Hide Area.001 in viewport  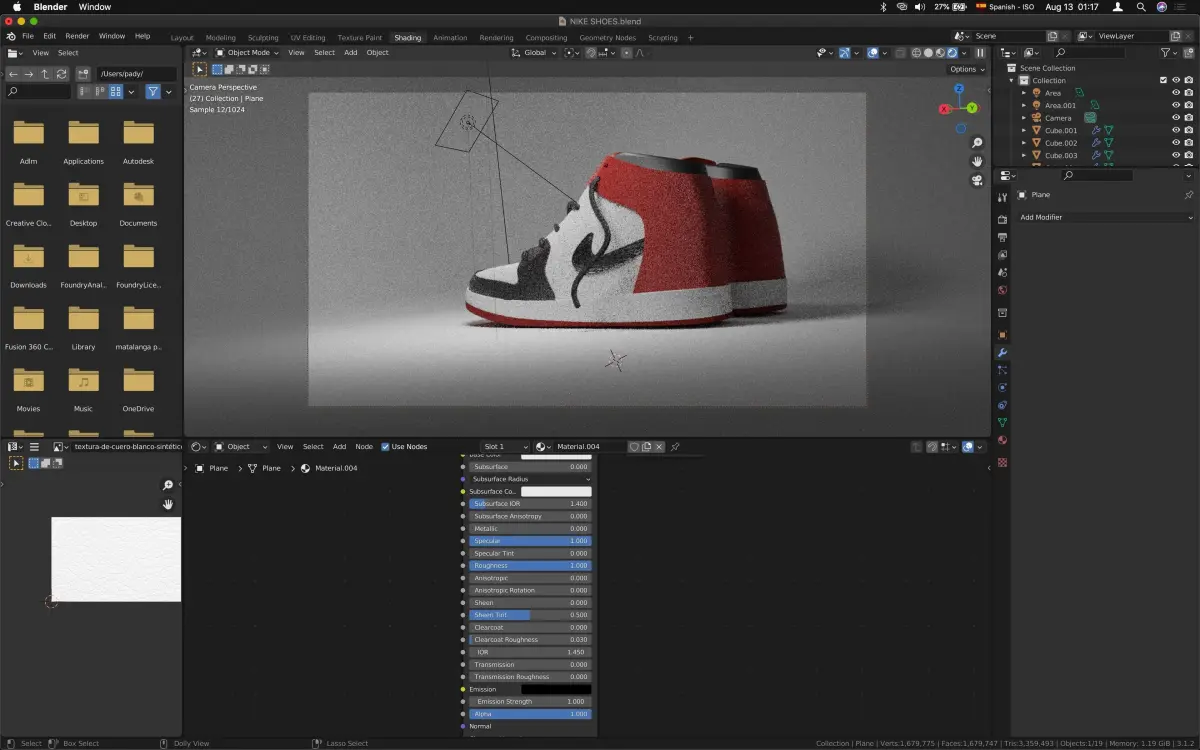[x=1176, y=105]
